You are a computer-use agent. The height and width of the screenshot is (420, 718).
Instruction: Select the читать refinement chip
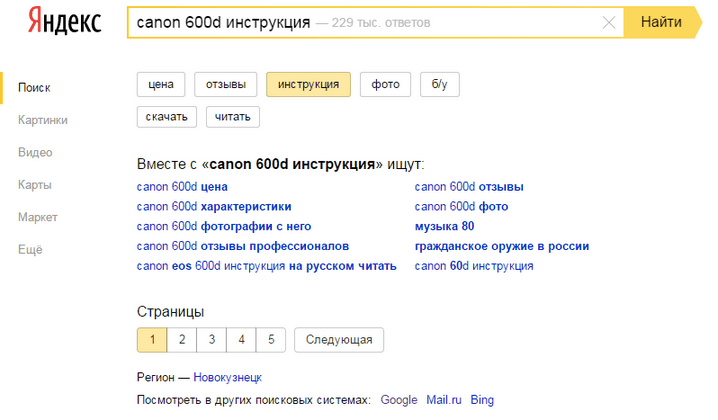[233, 117]
